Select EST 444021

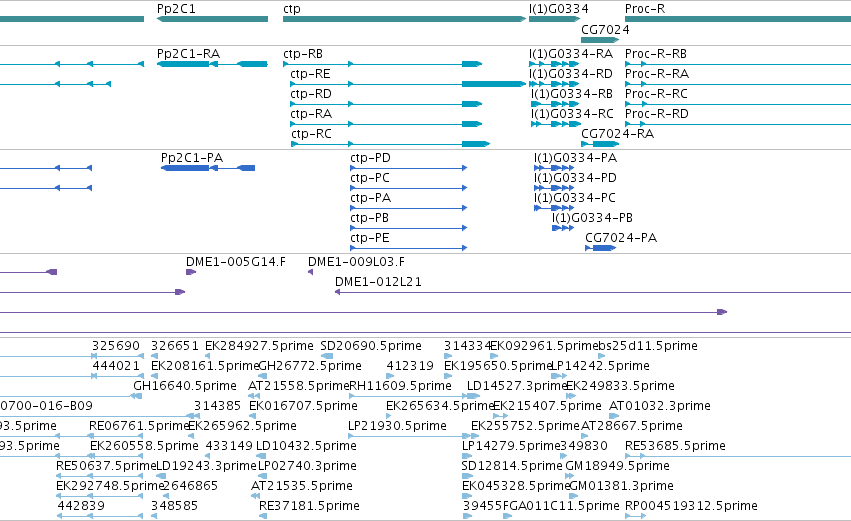tap(116, 366)
